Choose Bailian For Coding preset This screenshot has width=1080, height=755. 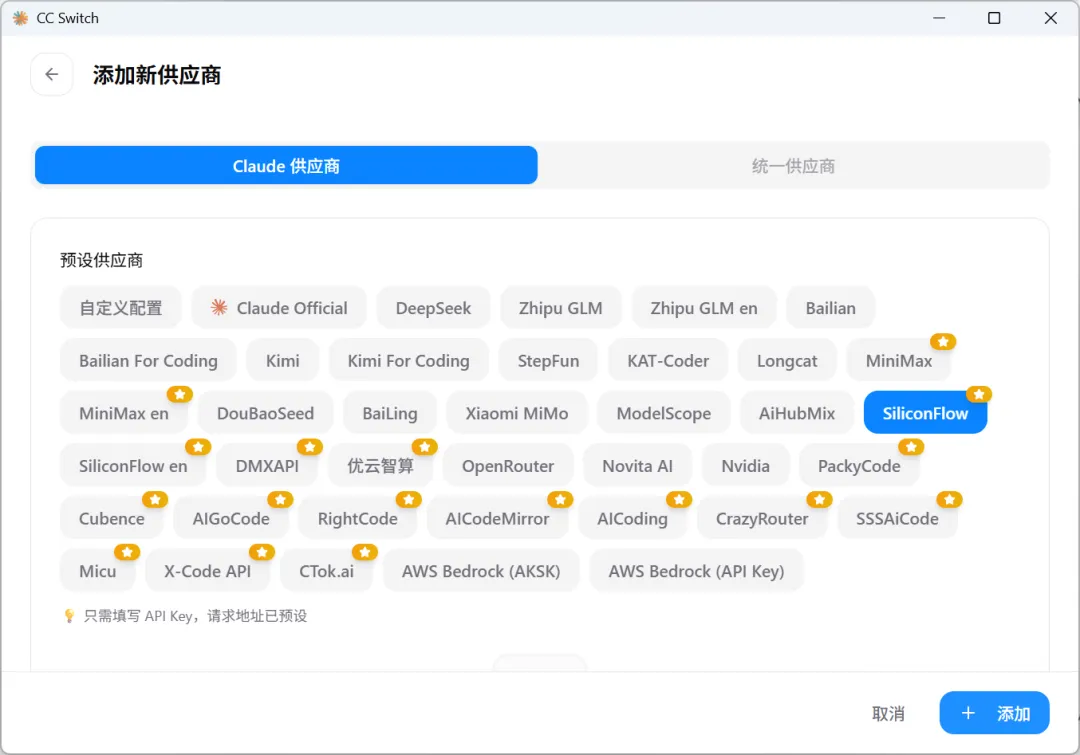(x=148, y=360)
